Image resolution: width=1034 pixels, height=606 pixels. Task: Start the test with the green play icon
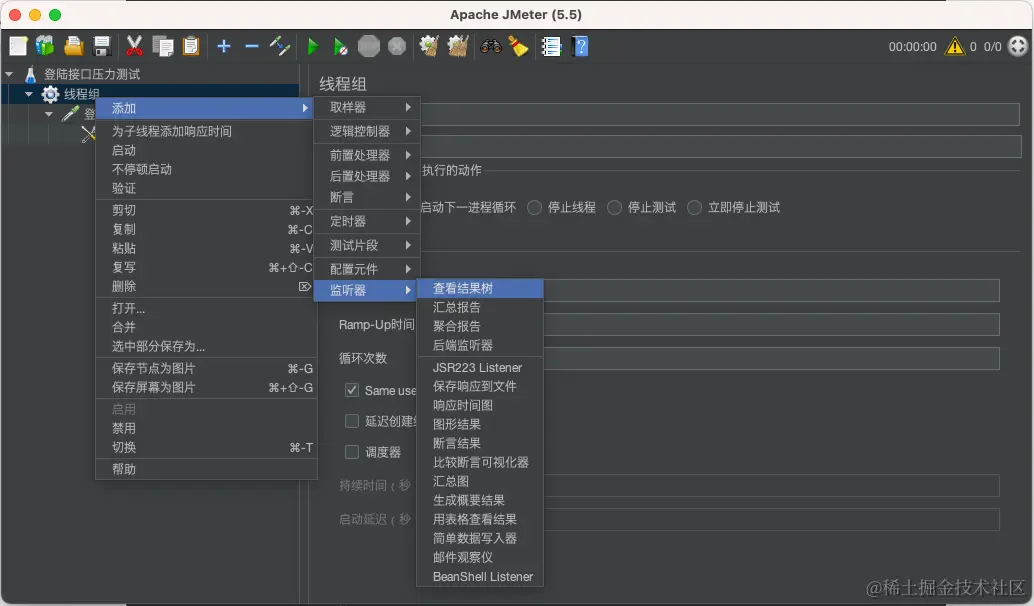coord(312,45)
